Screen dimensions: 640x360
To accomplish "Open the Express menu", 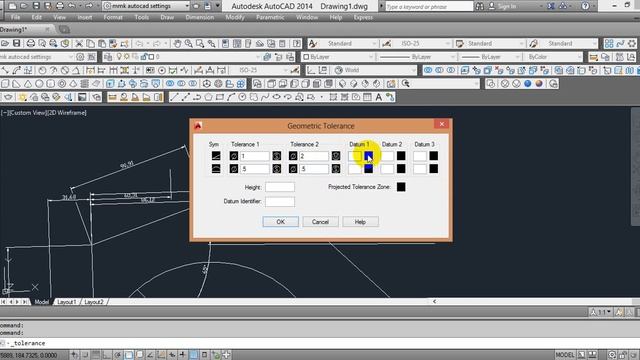I will click(363, 17).
